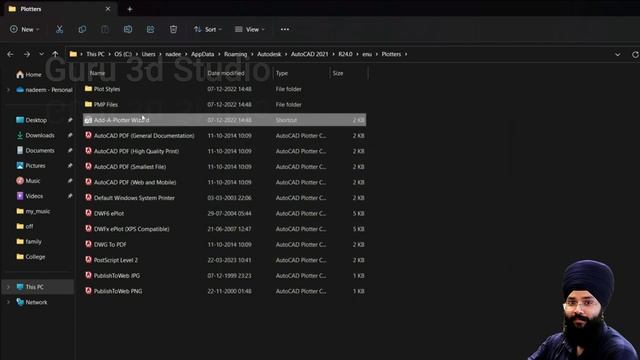Go forward with the right arrow
The width and height of the screenshot is (640, 360).
27,54
